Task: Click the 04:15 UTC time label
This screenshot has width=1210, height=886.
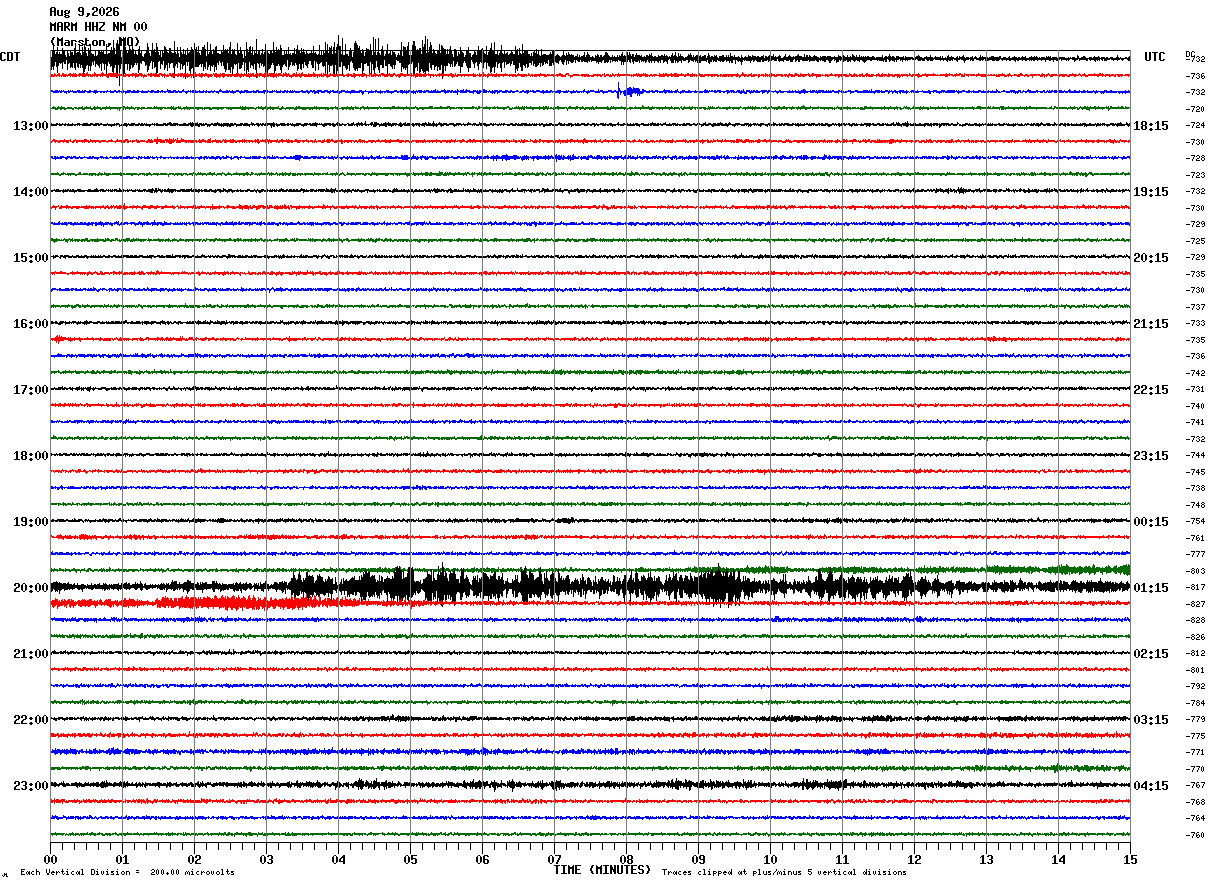Action: click(1151, 786)
